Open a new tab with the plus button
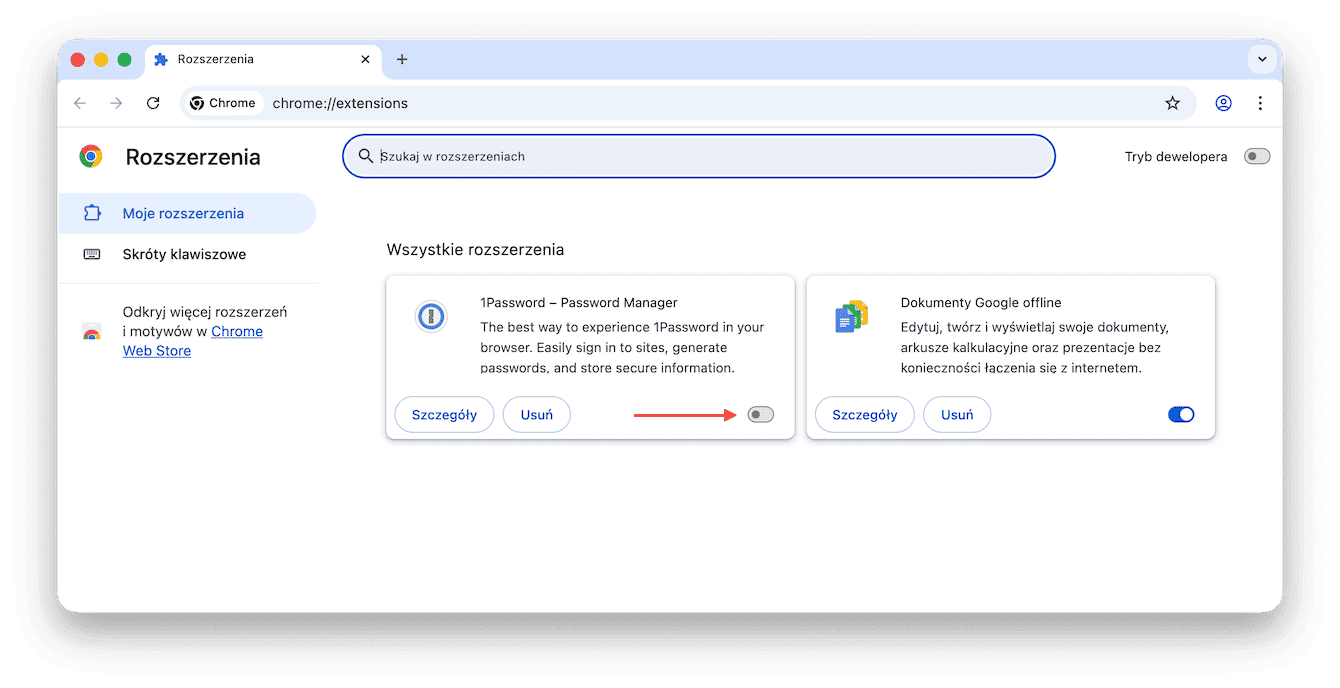The width and height of the screenshot is (1340, 688). (402, 59)
